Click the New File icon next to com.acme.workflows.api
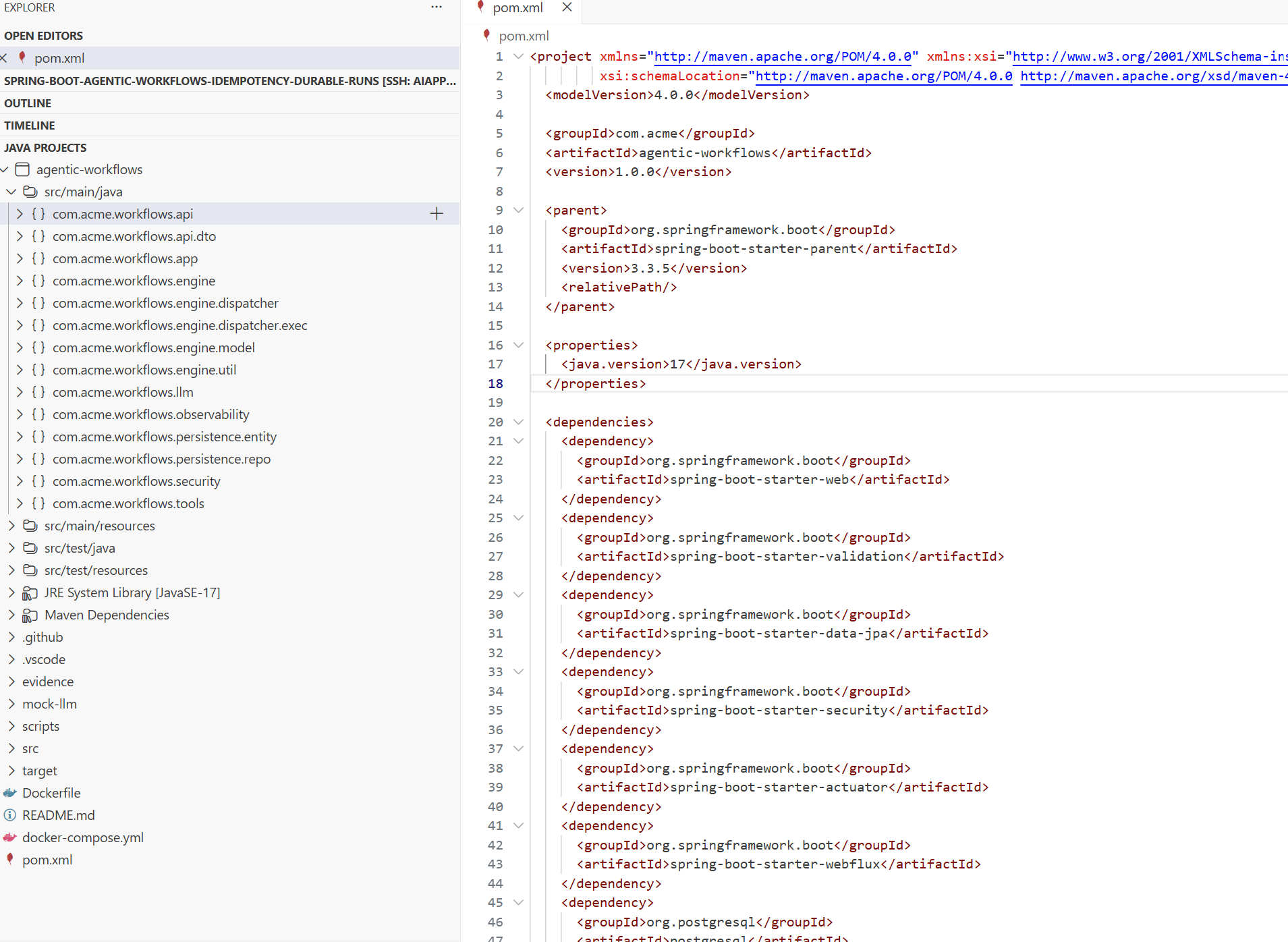 tap(437, 213)
